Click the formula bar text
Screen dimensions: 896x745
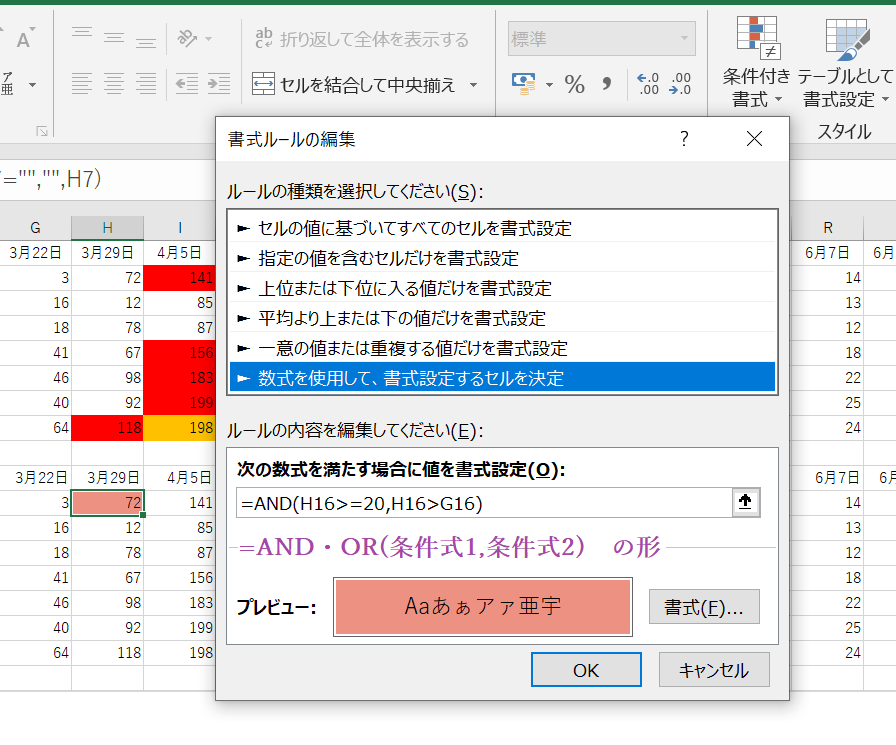[x=51, y=179]
